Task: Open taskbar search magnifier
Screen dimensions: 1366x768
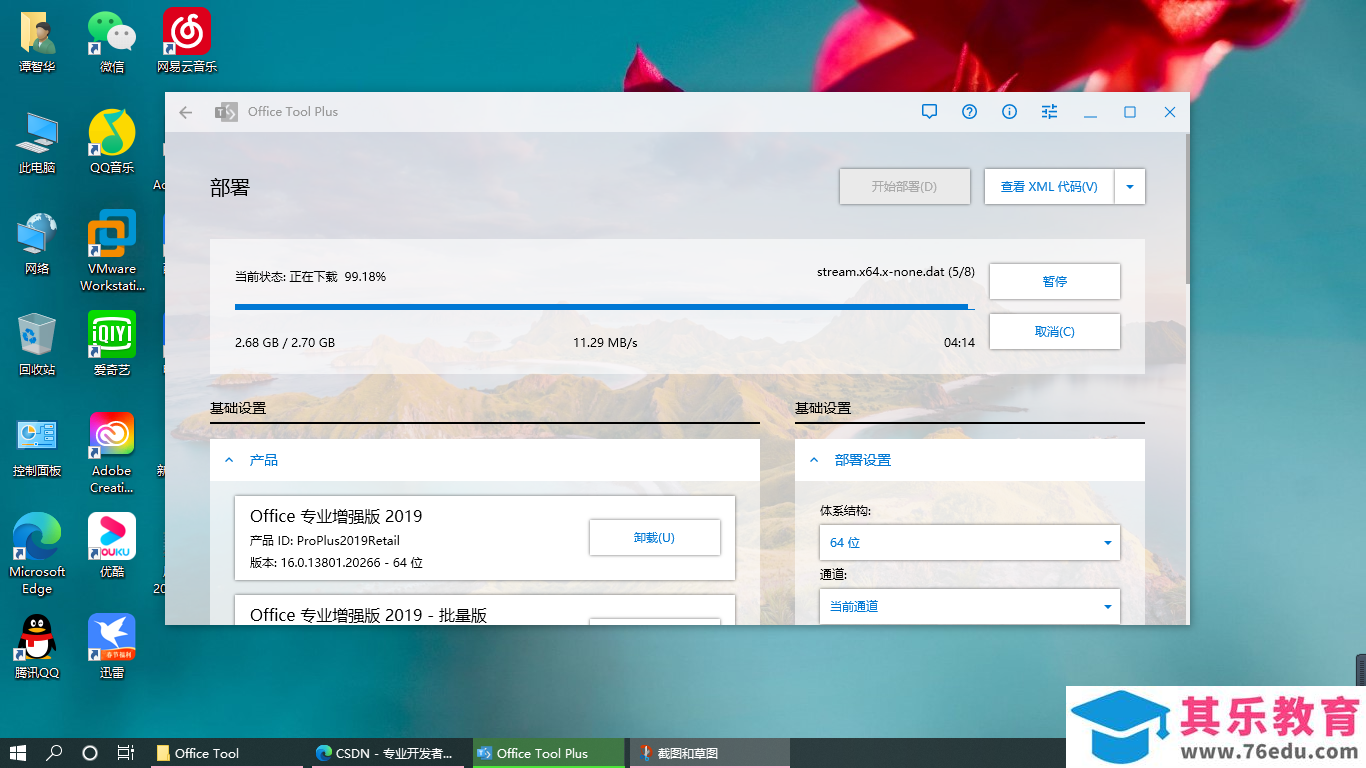Action: (55, 753)
